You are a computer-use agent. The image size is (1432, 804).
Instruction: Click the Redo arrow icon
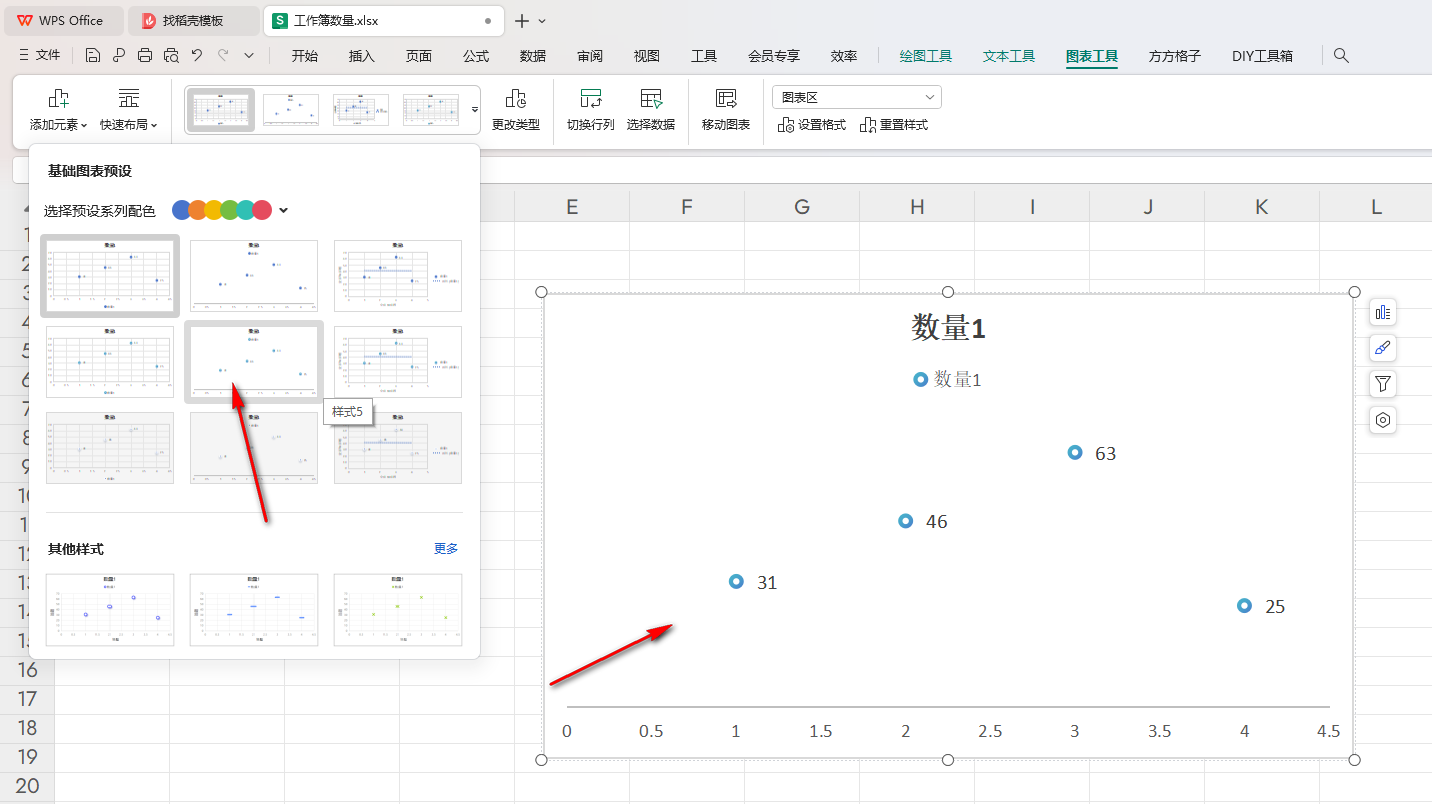click(x=223, y=56)
